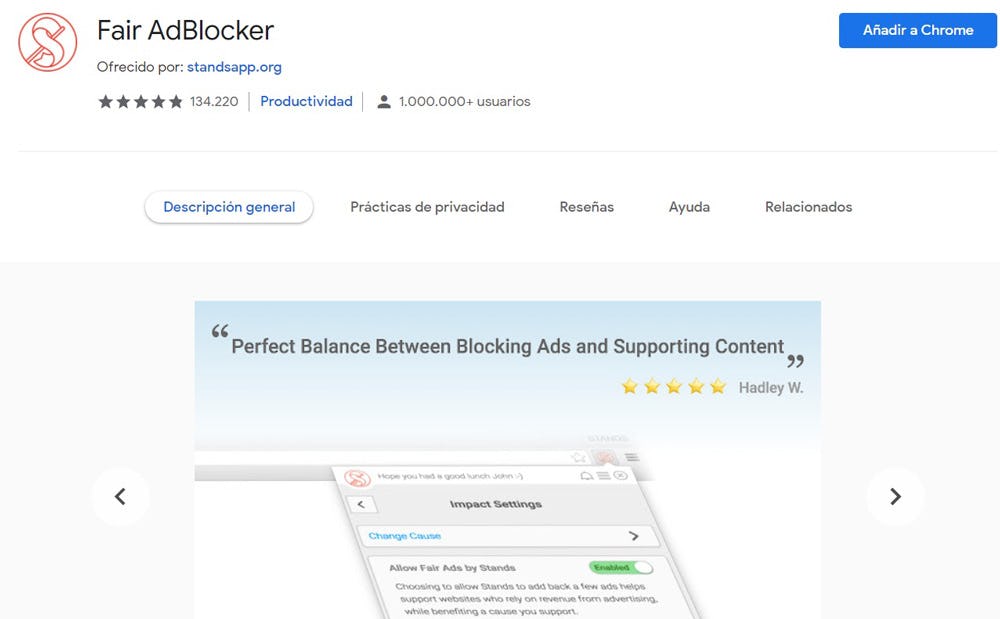This screenshot has width=1000, height=619.
Task: Open the hamburger menu in Stands popup
Action: click(603, 477)
